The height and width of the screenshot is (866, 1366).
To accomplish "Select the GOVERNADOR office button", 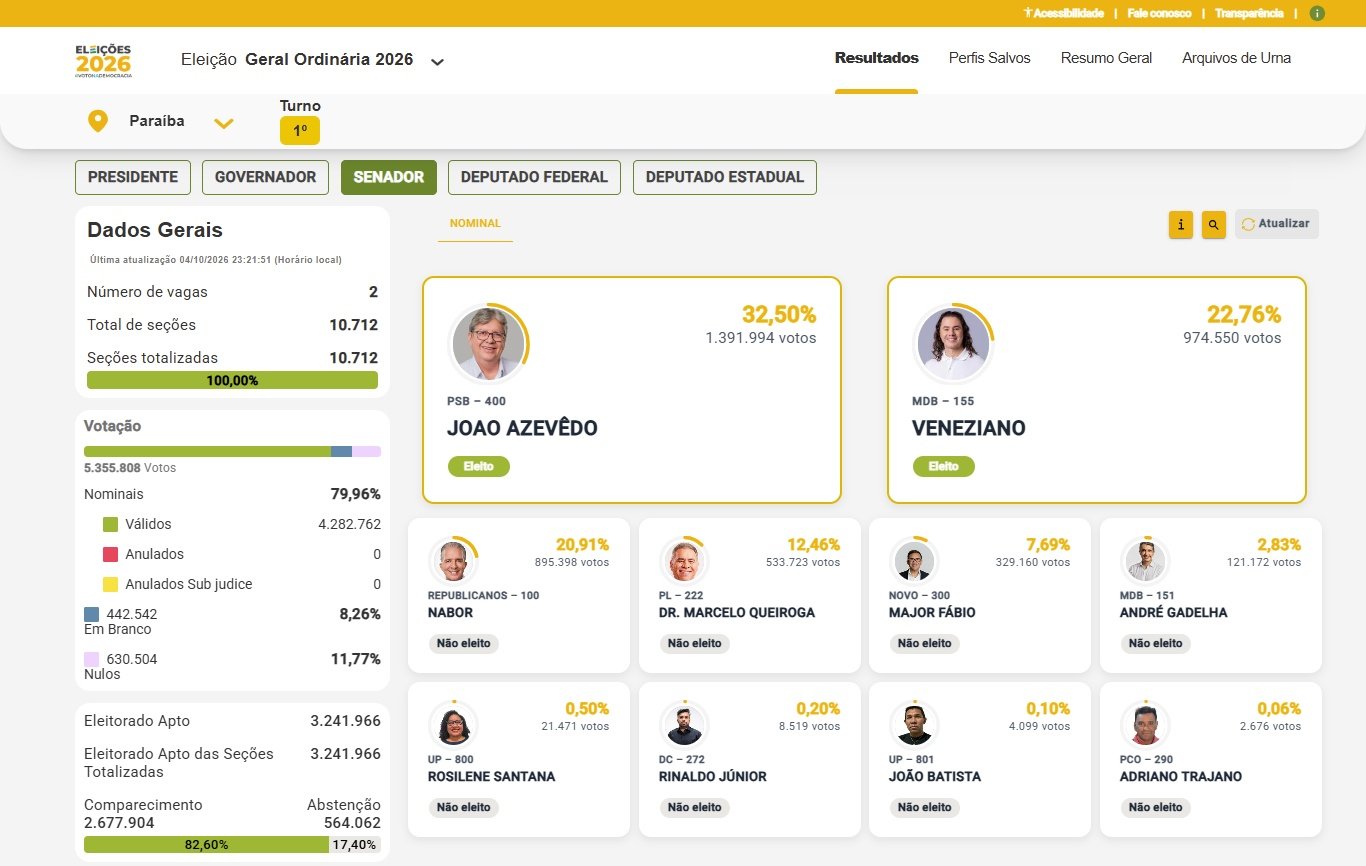I will pos(265,177).
